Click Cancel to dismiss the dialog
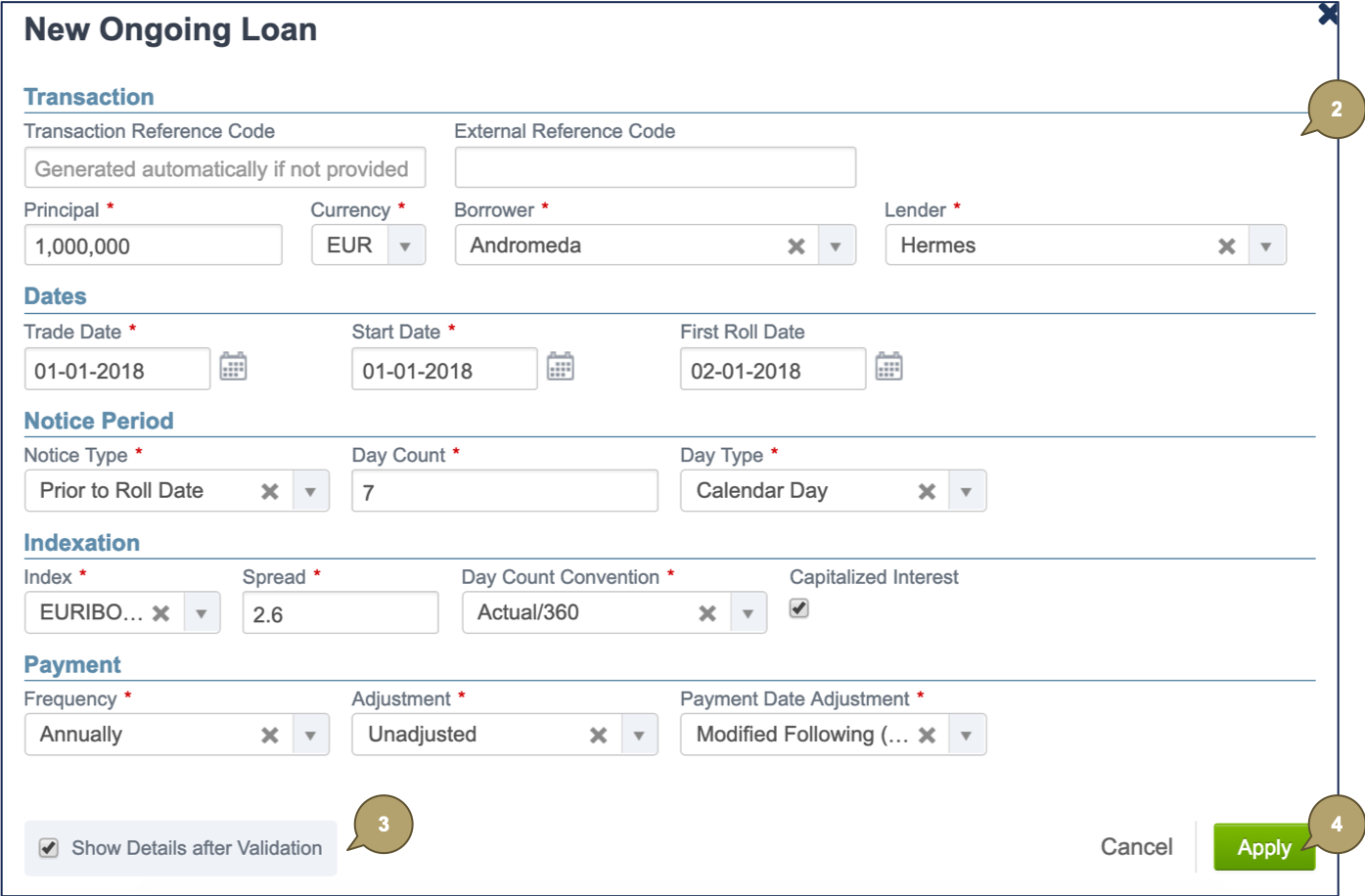Screen dimensions: 1365x896 click(1136, 847)
